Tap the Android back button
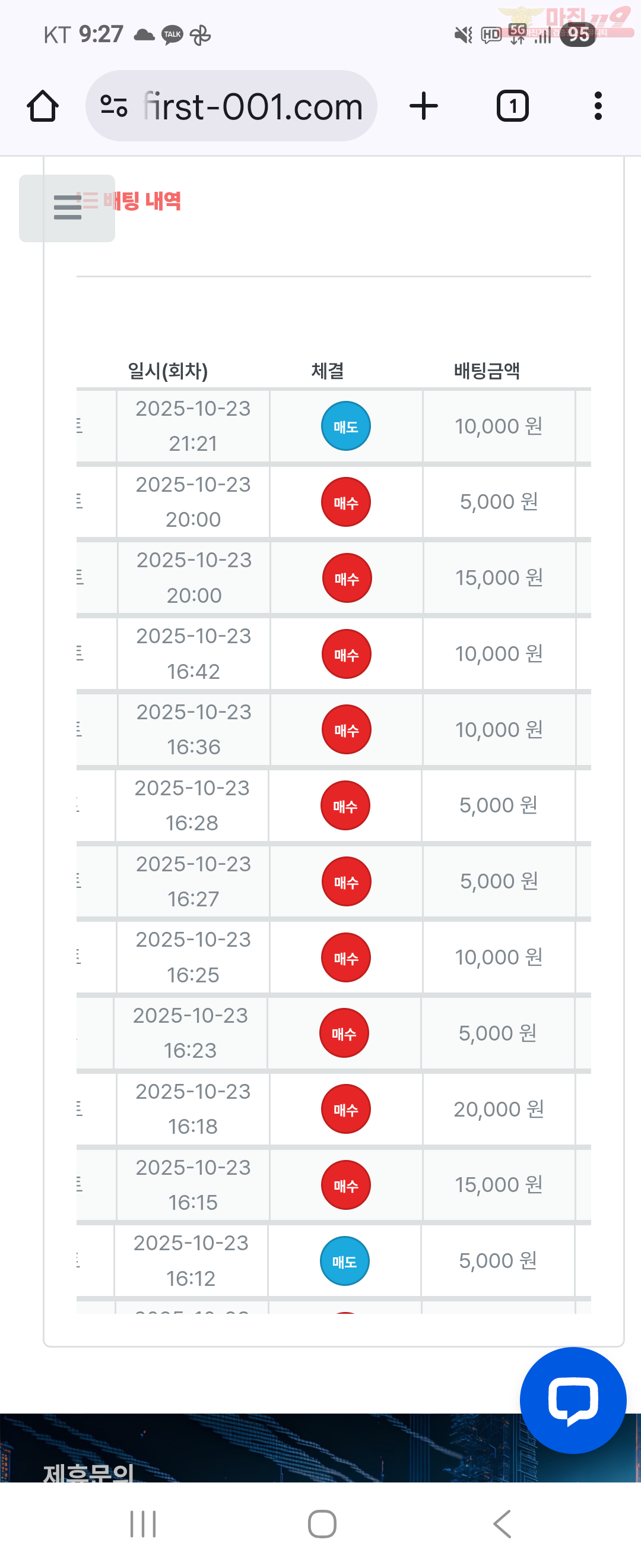 pos(502,1523)
